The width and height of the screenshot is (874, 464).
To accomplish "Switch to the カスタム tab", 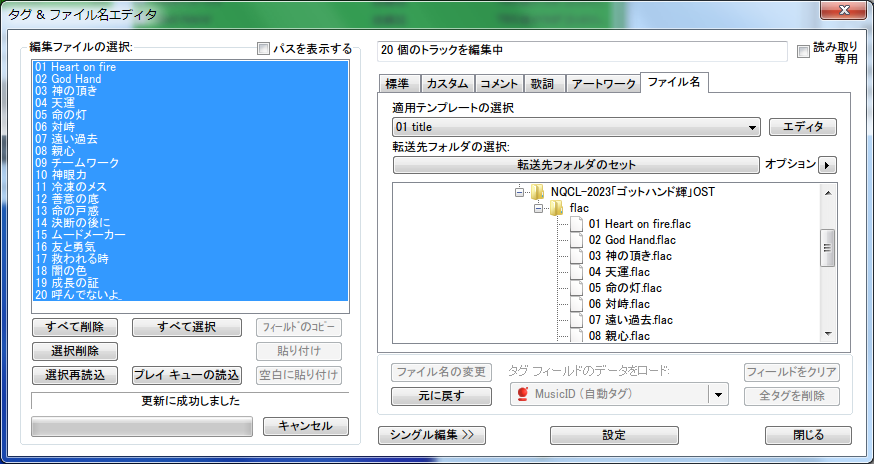I will (x=447, y=84).
